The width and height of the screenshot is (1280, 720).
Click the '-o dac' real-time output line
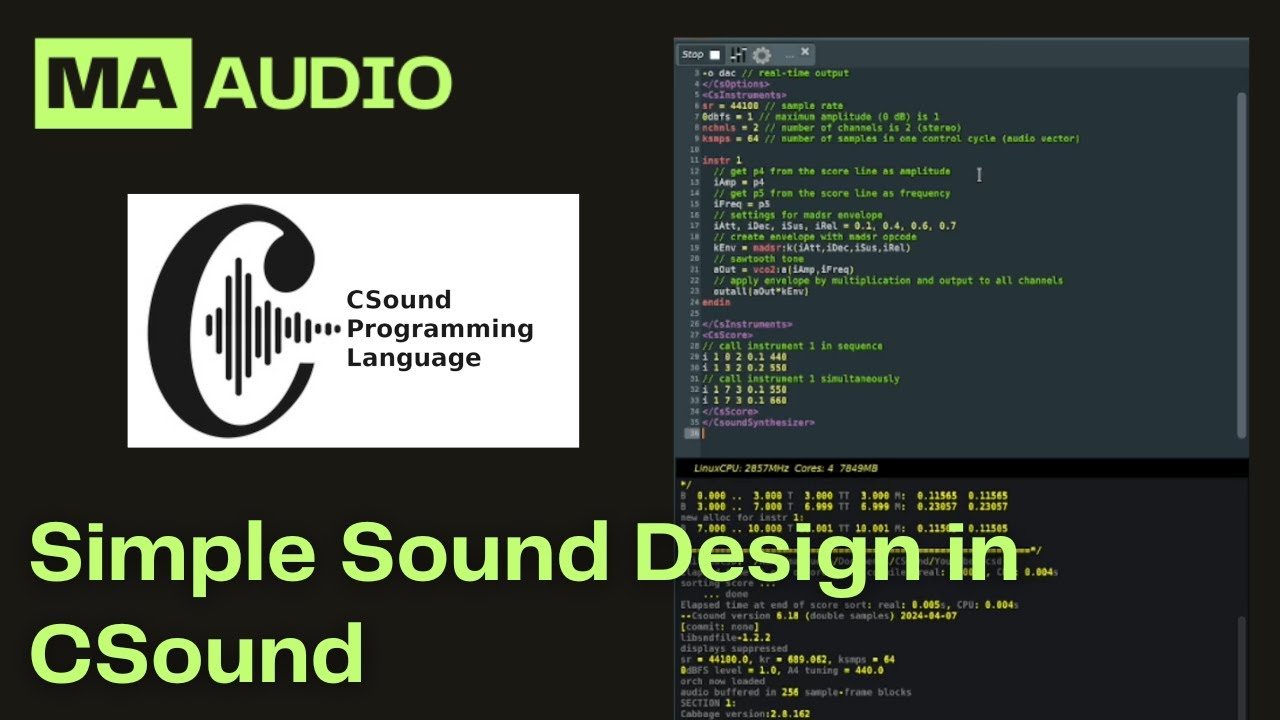[x=775, y=73]
